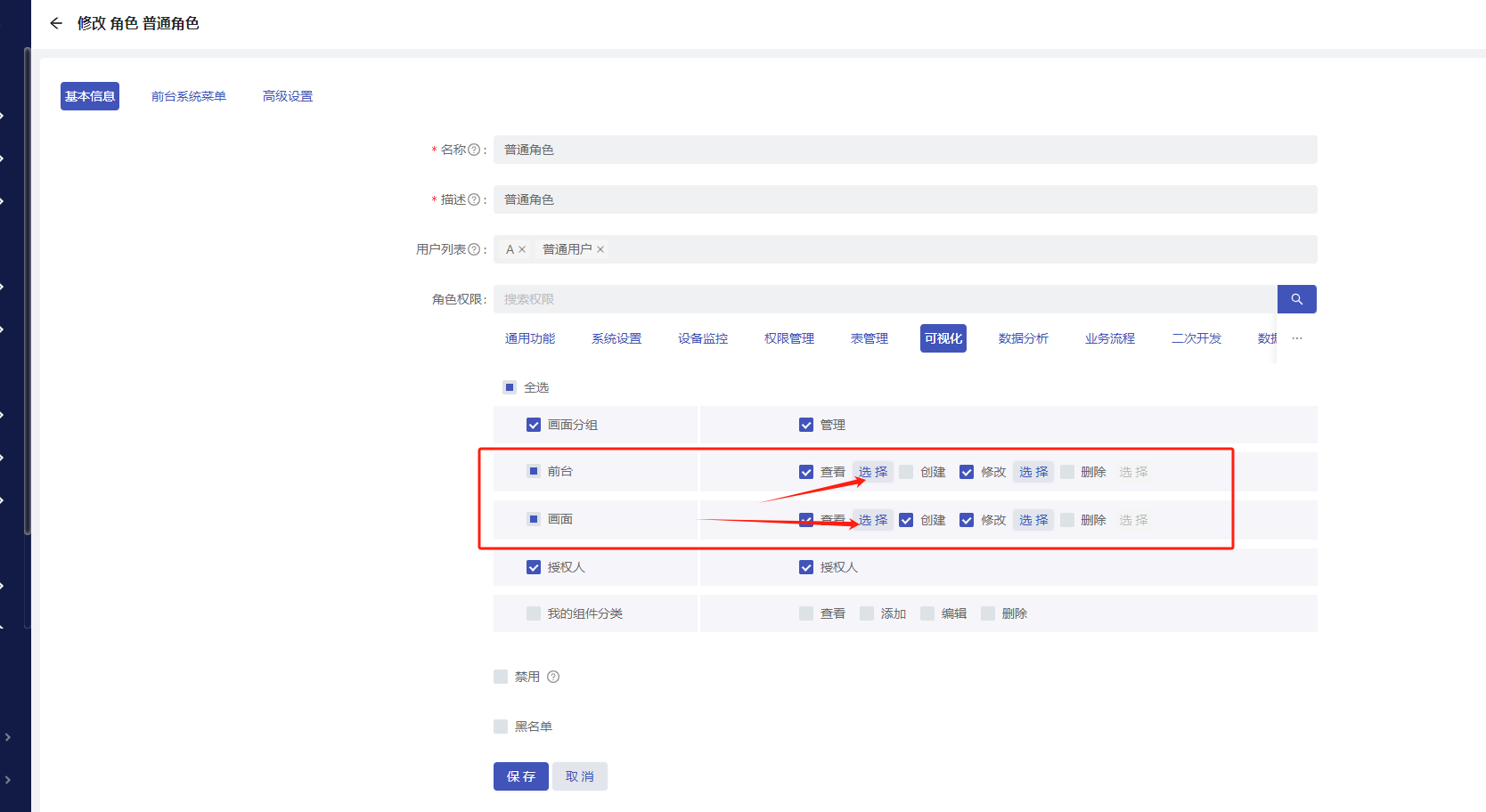Toggle the 画面 row checkbox
1486x812 pixels.
click(534, 519)
